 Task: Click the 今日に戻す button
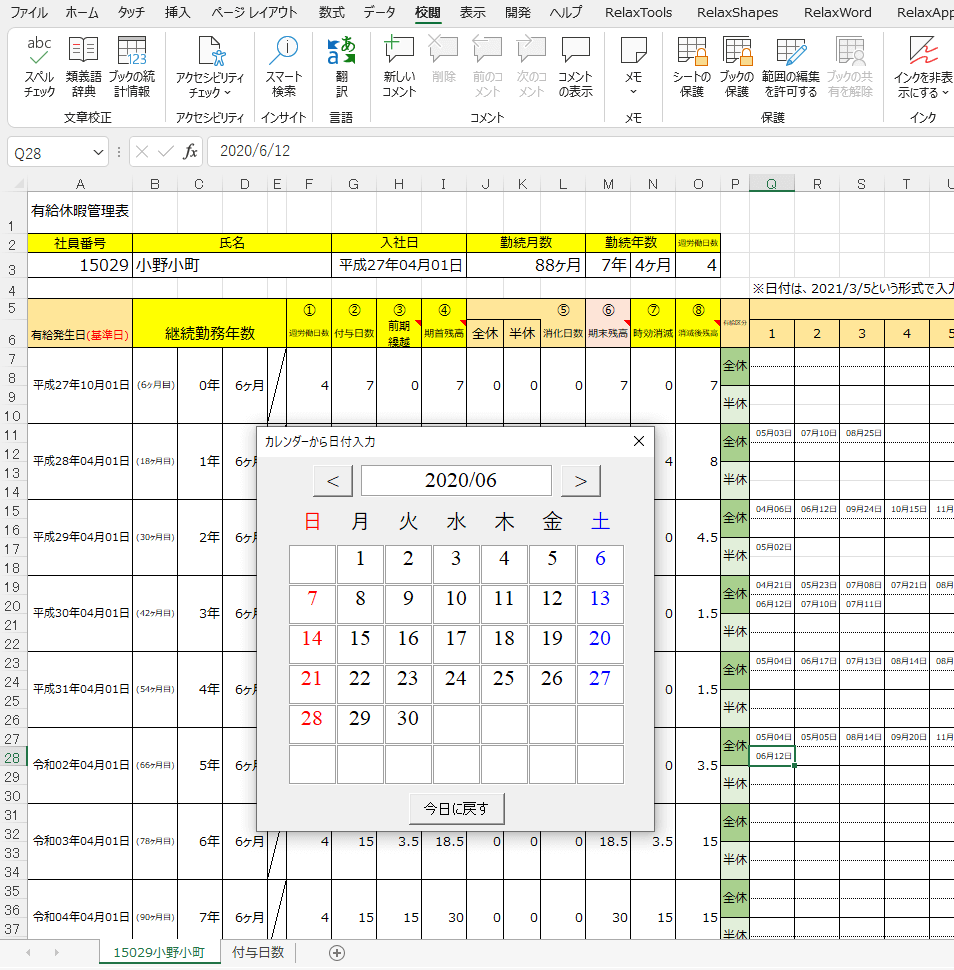457,809
